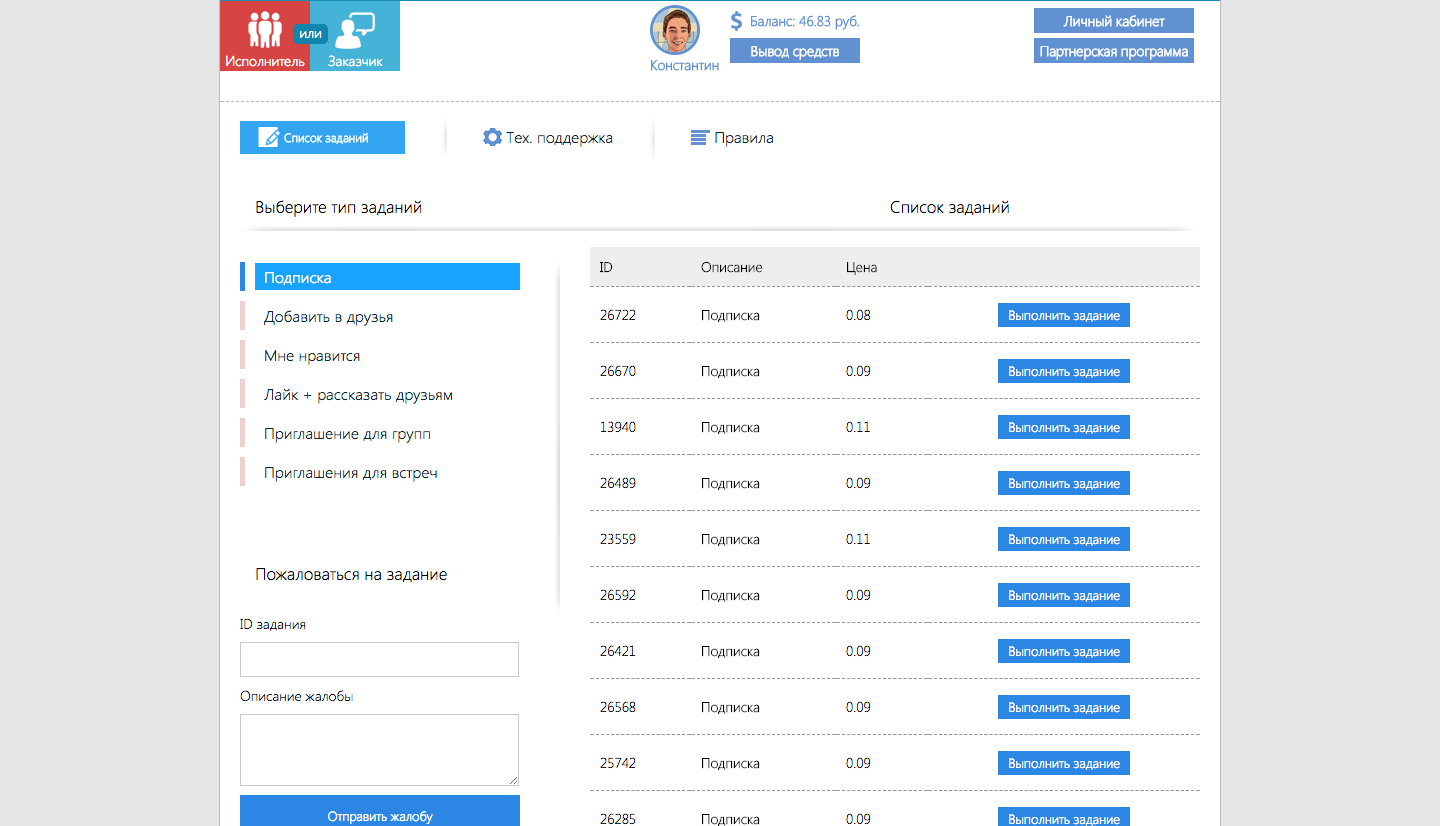Click the list icon beside Правила

pyautogui.click(x=700, y=138)
